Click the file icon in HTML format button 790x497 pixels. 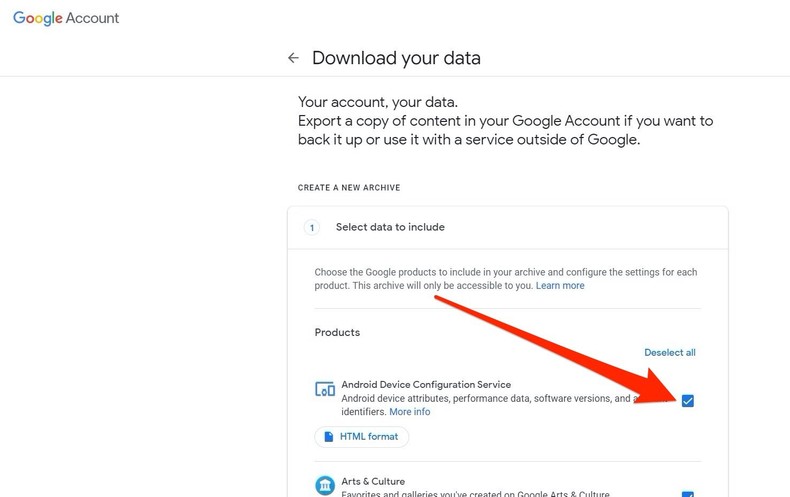click(x=329, y=437)
